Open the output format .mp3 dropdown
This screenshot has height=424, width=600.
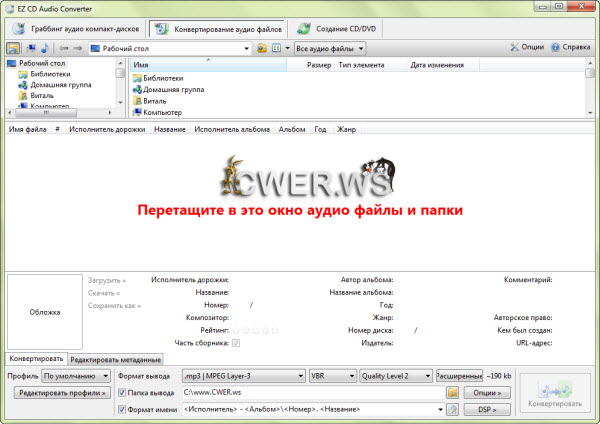click(x=243, y=376)
